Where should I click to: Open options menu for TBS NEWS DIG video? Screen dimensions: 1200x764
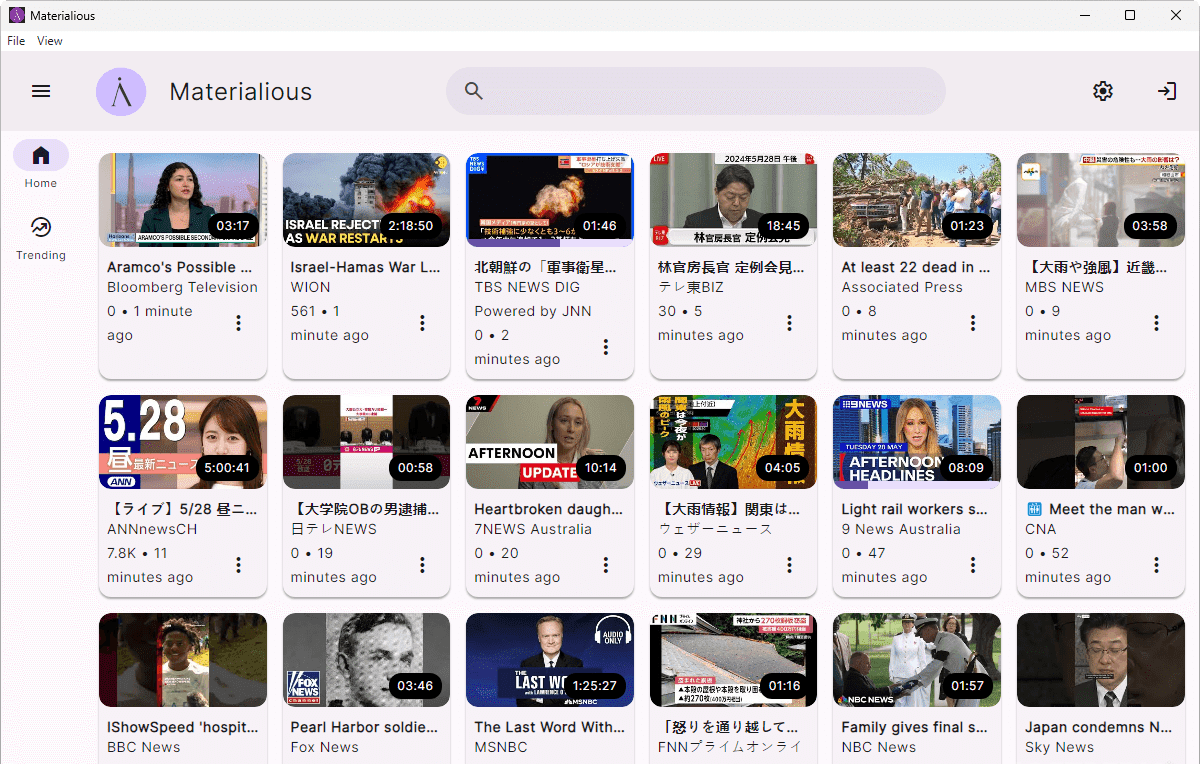tap(606, 347)
